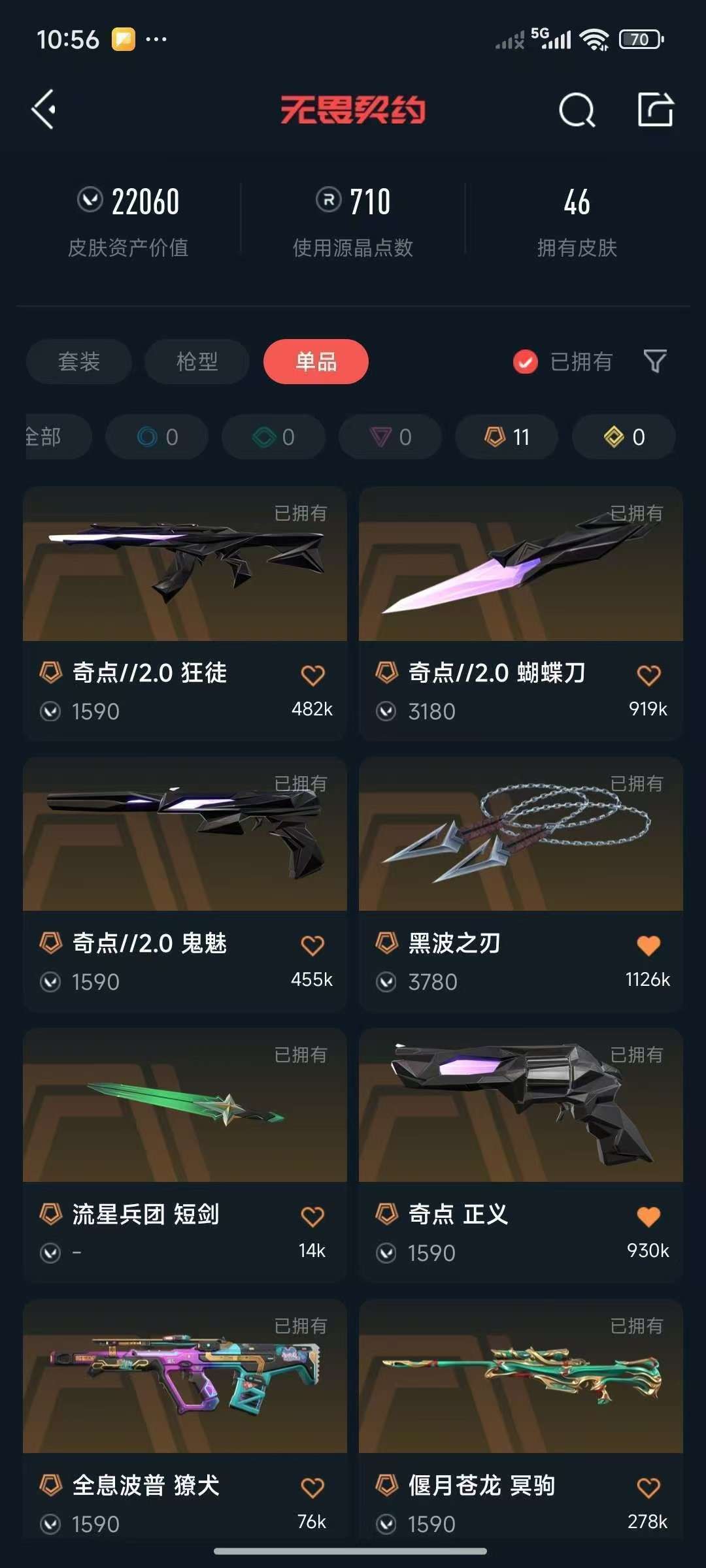706x1568 pixels.
Task: Filter by orange tier showing 11
Action: 507,436
